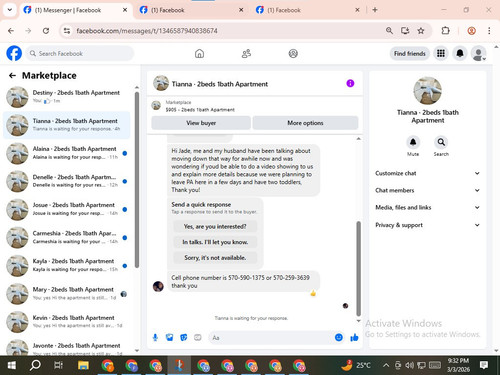
Task: Open Chrome's three-dot menu
Action: coord(489,31)
